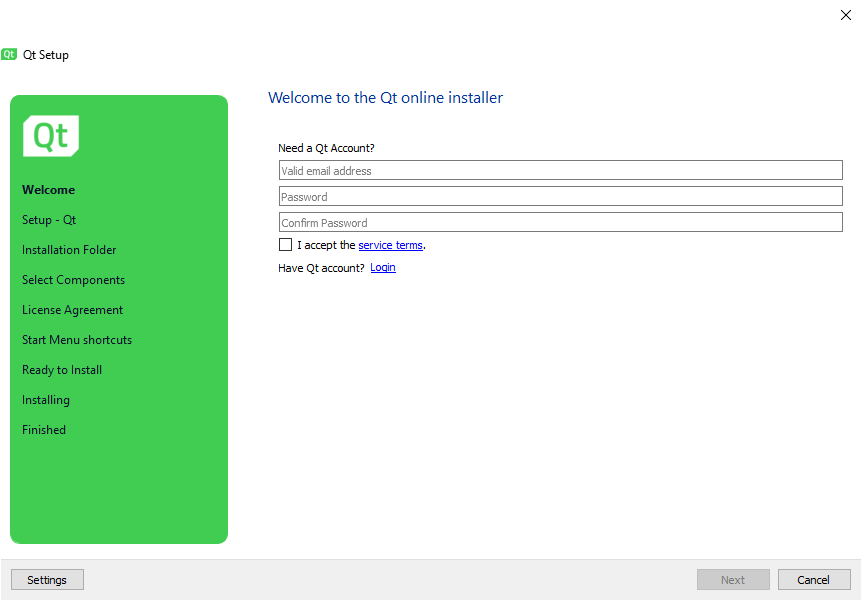The width and height of the screenshot is (862, 601).
Task: Click the large Qt logo in sidebar
Action: click(51, 136)
